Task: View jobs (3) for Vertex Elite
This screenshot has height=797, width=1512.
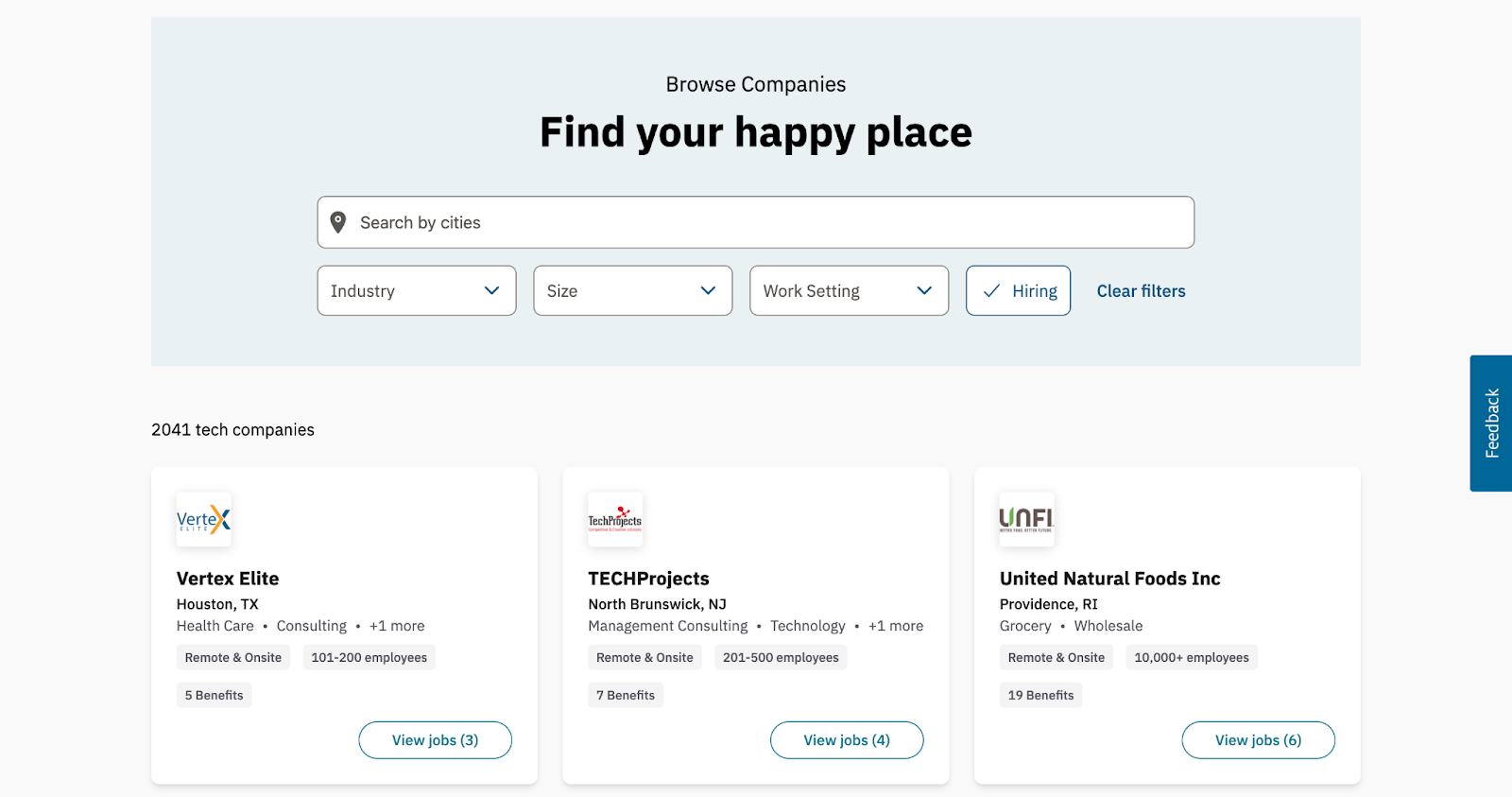Action: pyautogui.click(x=435, y=740)
